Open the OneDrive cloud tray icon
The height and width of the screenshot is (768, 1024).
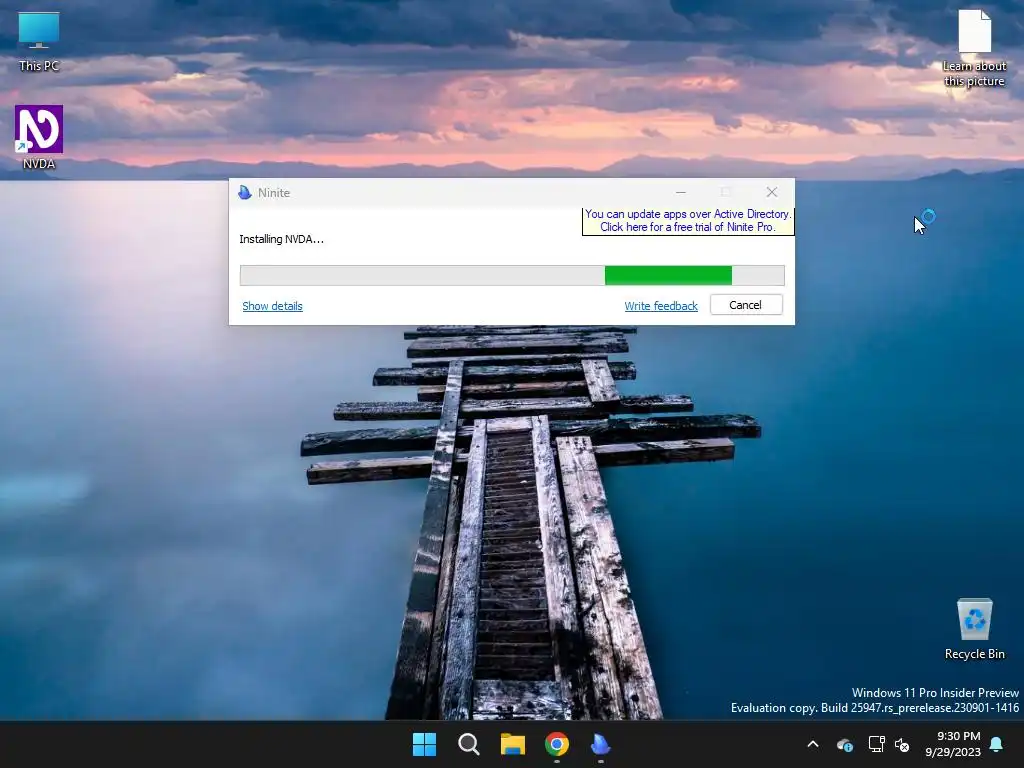coord(844,744)
